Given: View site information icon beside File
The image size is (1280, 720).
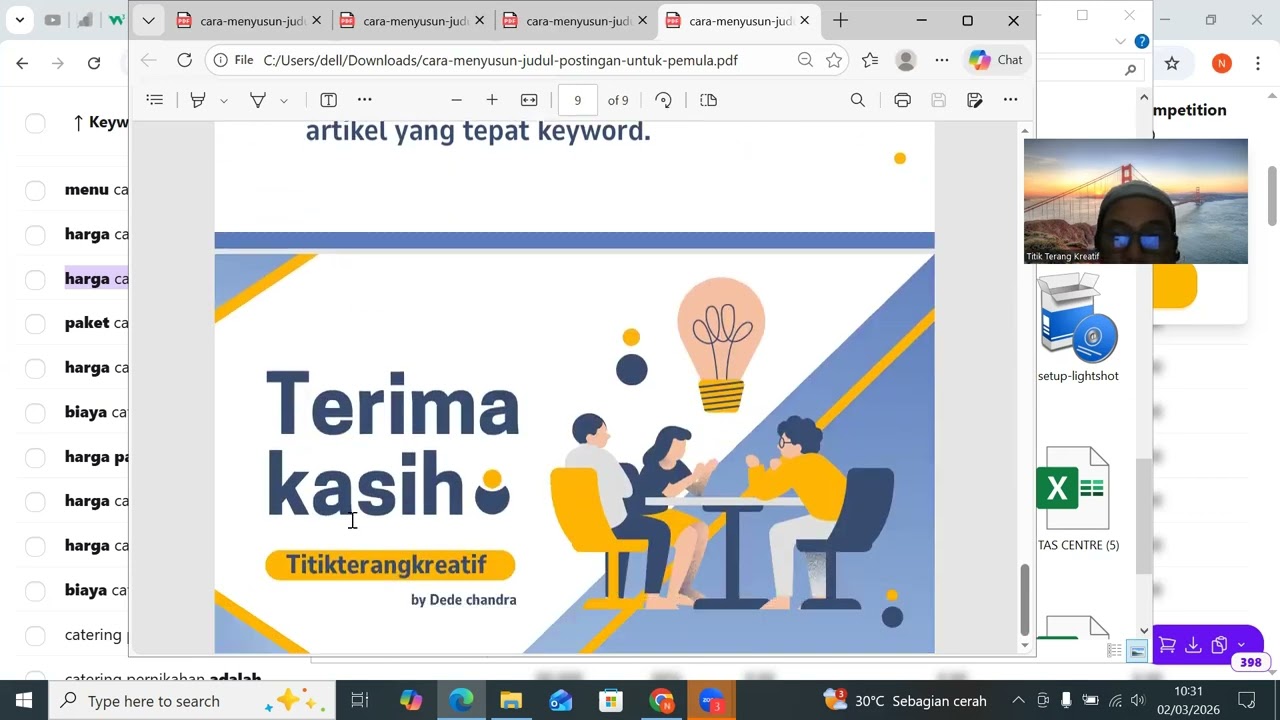Looking at the screenshot, I should click(x=220, y=60).
